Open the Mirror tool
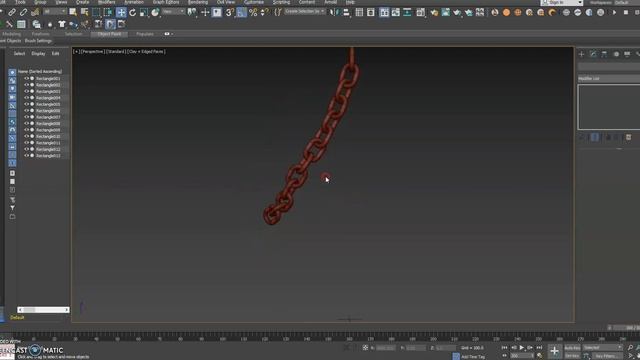Viewport: 640px width, 360px height. [x=334, y=13]
